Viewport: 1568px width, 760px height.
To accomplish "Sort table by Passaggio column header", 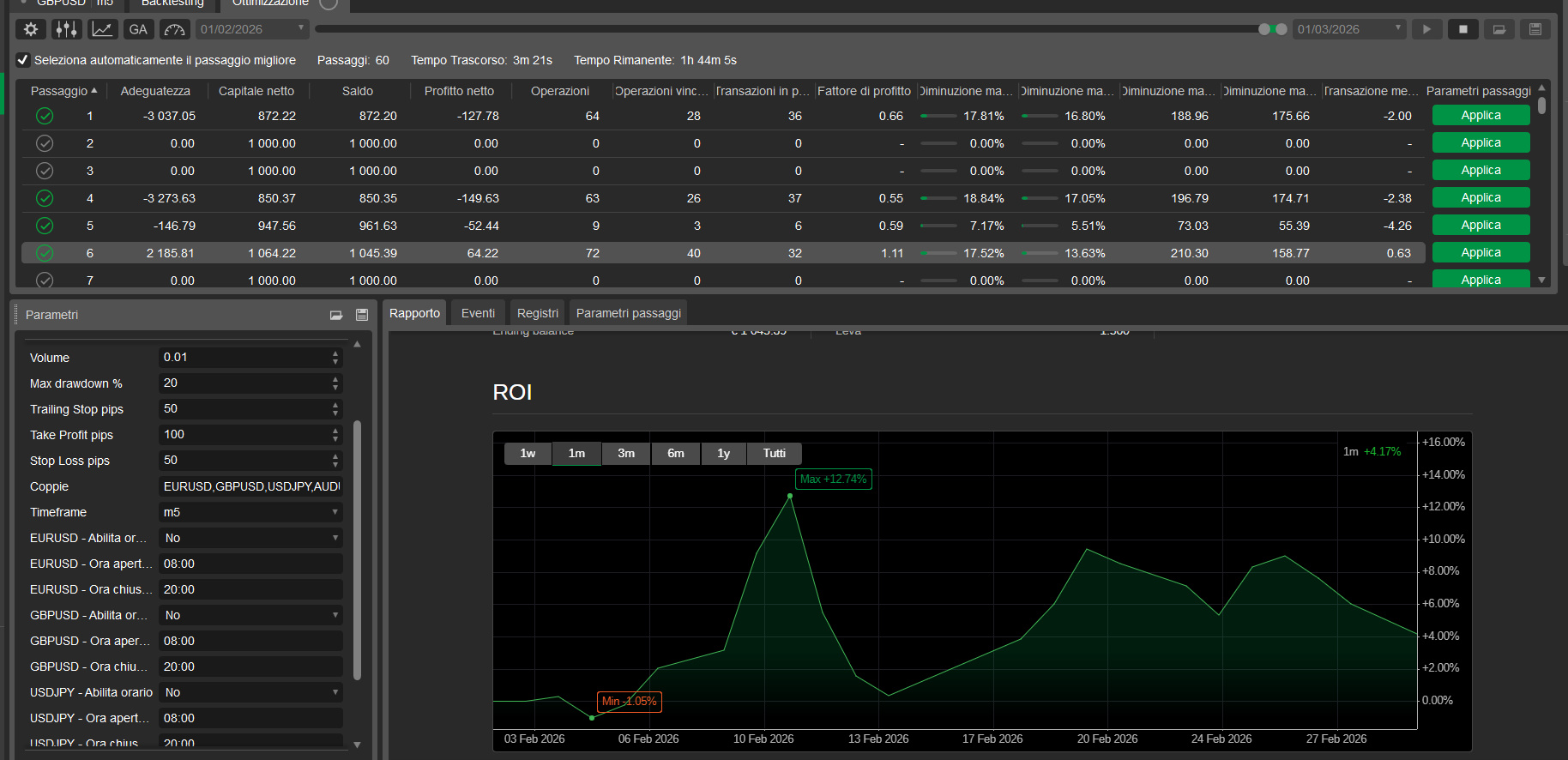I will point(63,91).
